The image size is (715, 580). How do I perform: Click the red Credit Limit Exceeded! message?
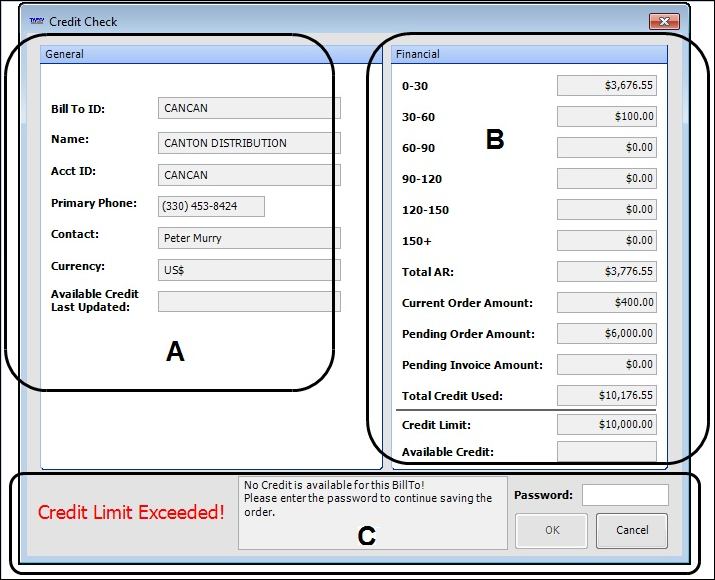click(131, 513)
